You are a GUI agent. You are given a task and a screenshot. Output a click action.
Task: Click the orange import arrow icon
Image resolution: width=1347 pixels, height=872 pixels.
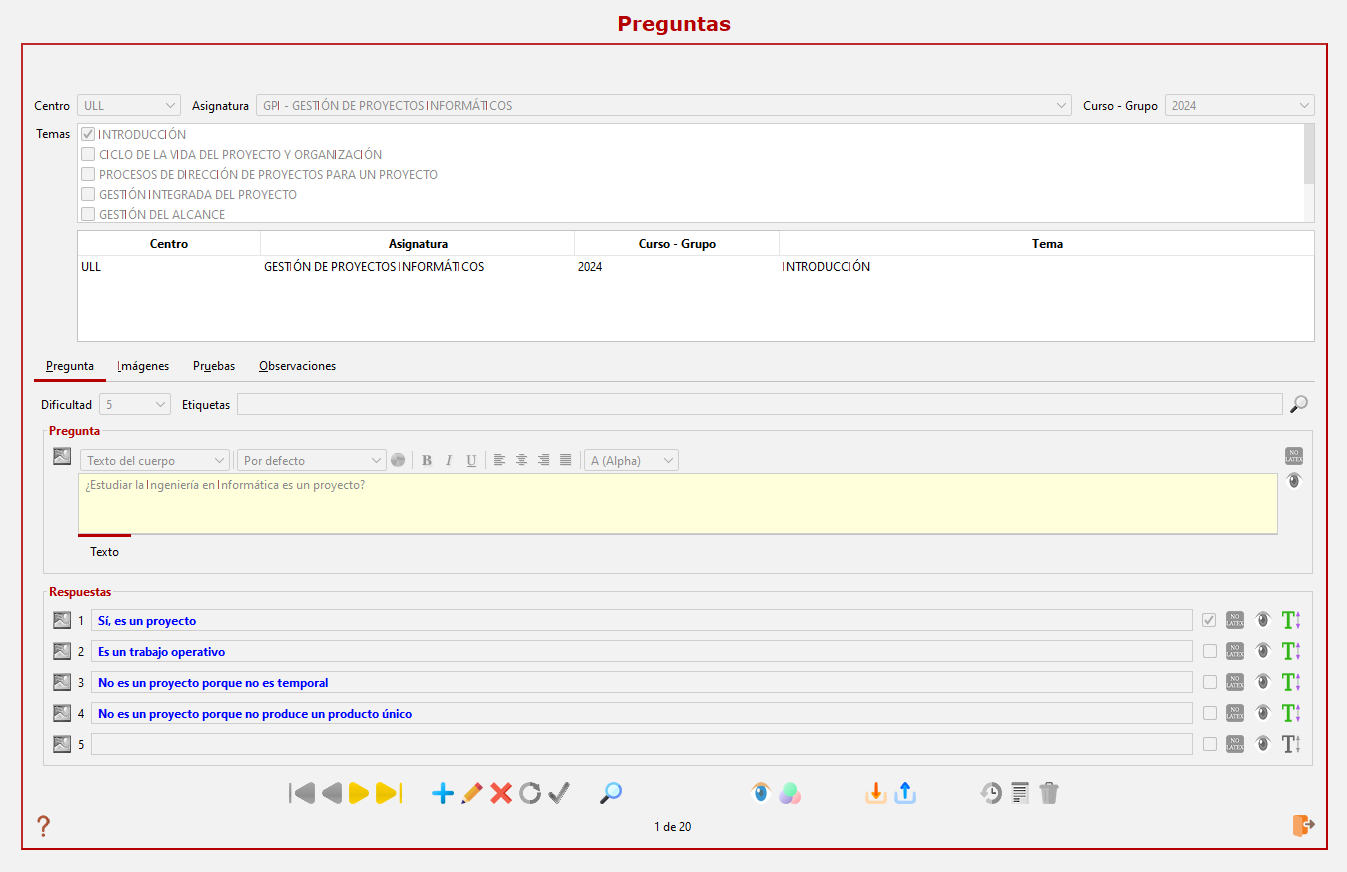(876, 793)
